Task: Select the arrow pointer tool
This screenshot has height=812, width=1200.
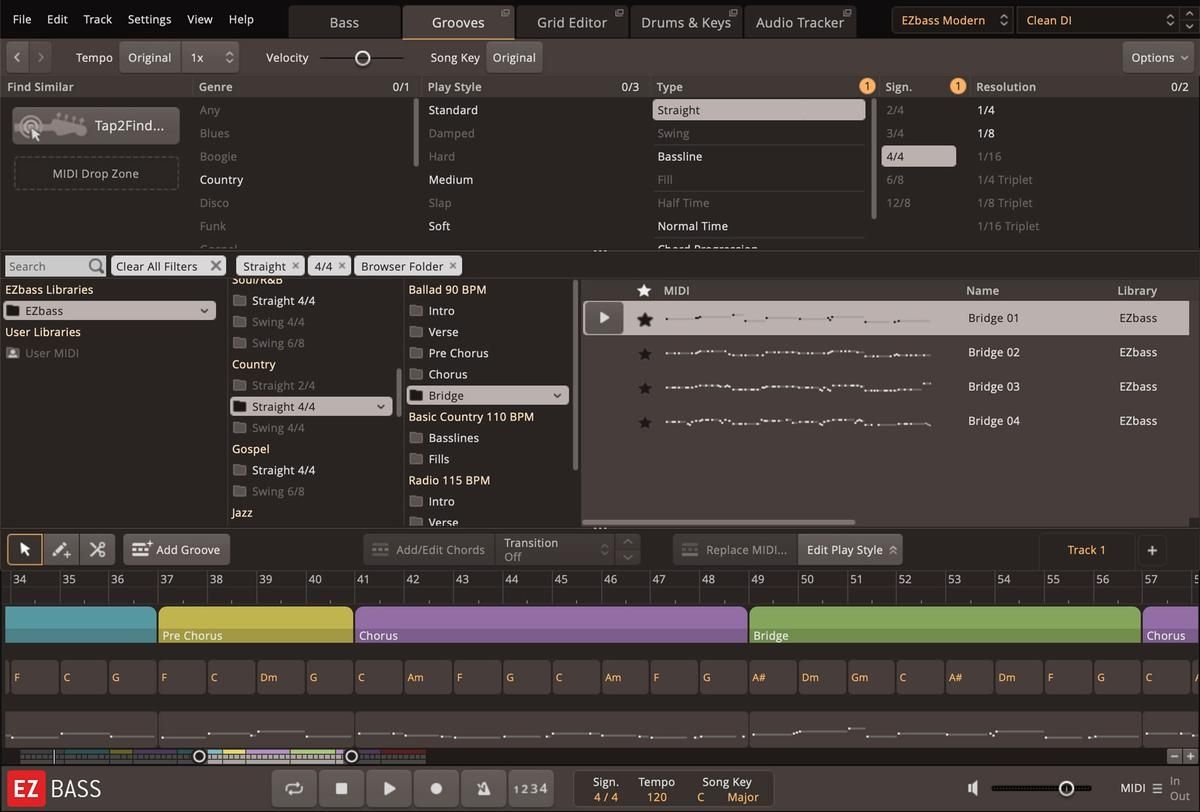Action: click(25, 549)
